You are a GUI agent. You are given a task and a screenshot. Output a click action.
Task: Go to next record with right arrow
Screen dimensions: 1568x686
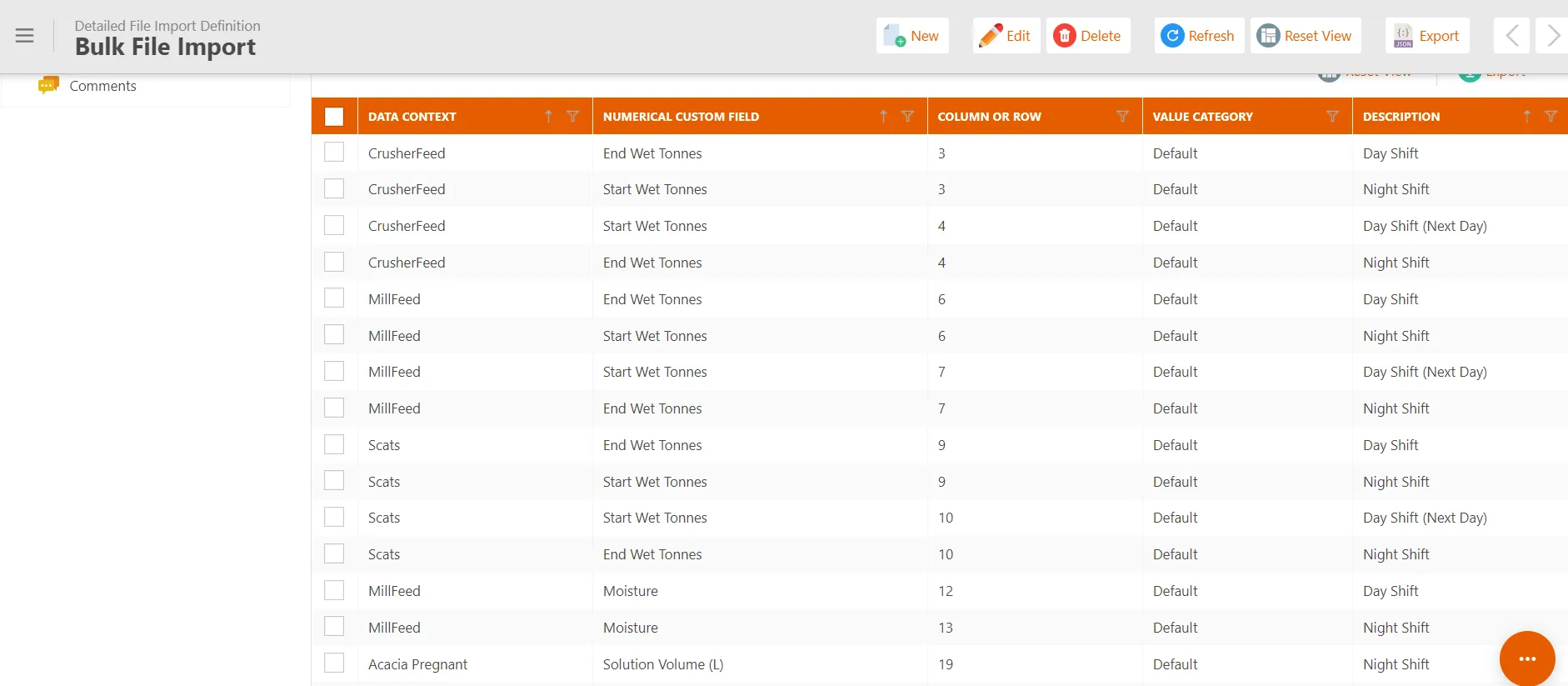point(1552,36)
